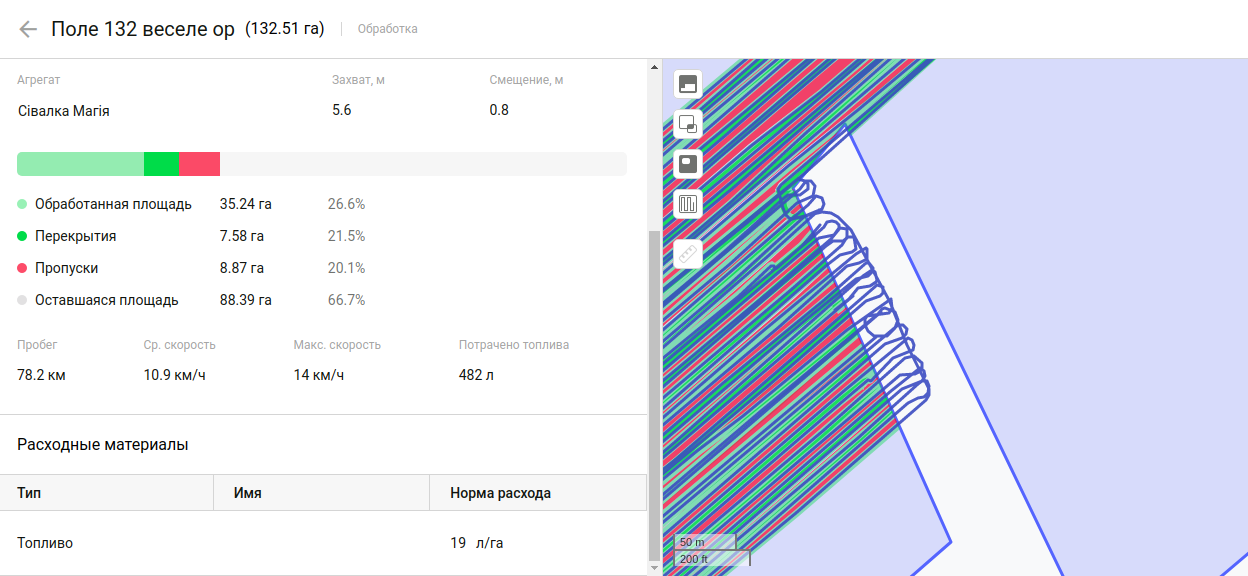This screenshot has height=576, width=1248.
Task: Click the back arrow next to field title
Action: [x=28, y=29]
